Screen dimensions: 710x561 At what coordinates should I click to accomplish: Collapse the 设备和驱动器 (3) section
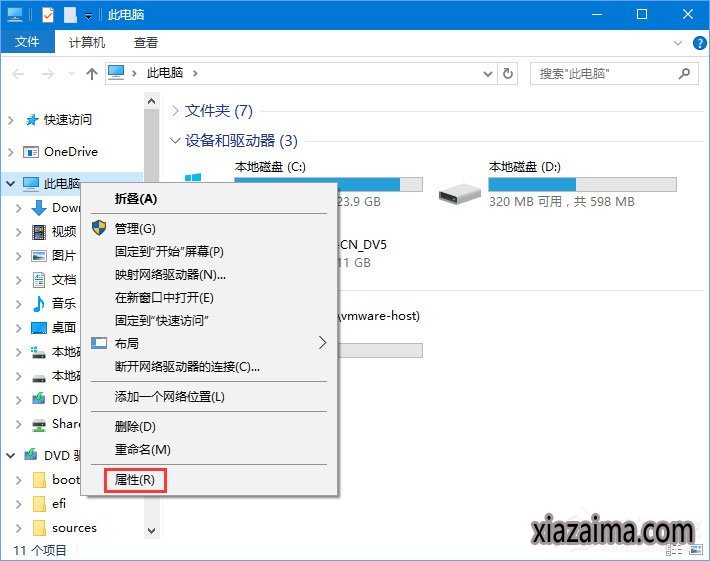(x=176, y=141)
